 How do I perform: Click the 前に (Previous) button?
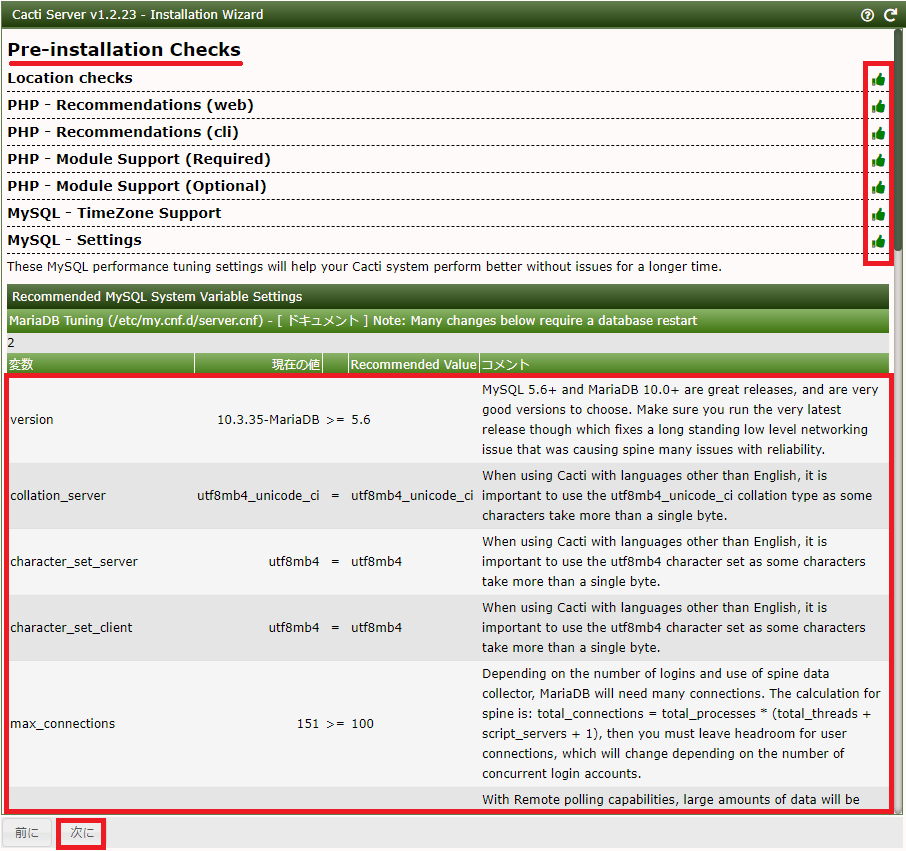pyautogui.click(x=27, y=833)
